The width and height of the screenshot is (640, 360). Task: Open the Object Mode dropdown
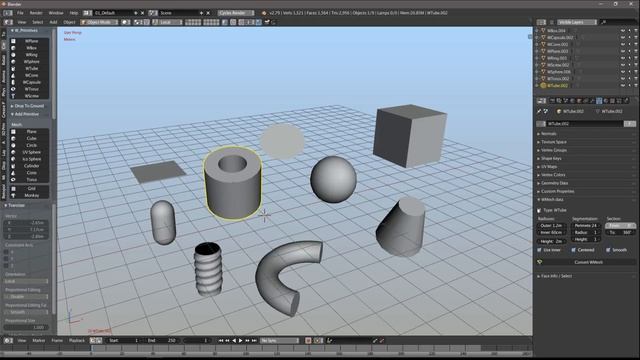[x=99, y=22]
